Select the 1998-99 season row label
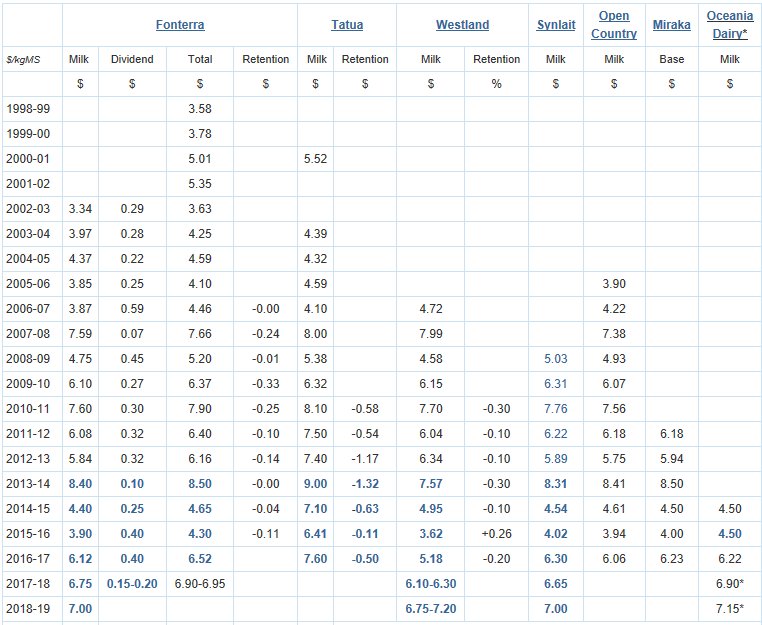The width and height of the screenshot is (762, 625). [x=28, y=109]
